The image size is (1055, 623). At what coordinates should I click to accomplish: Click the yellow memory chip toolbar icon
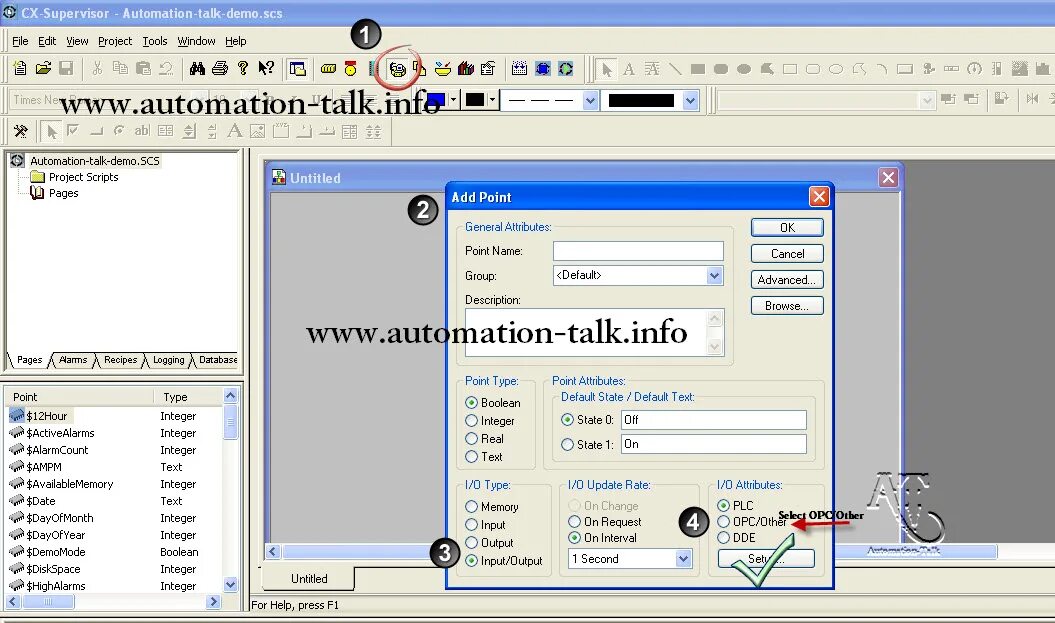(x=328, y=69)
